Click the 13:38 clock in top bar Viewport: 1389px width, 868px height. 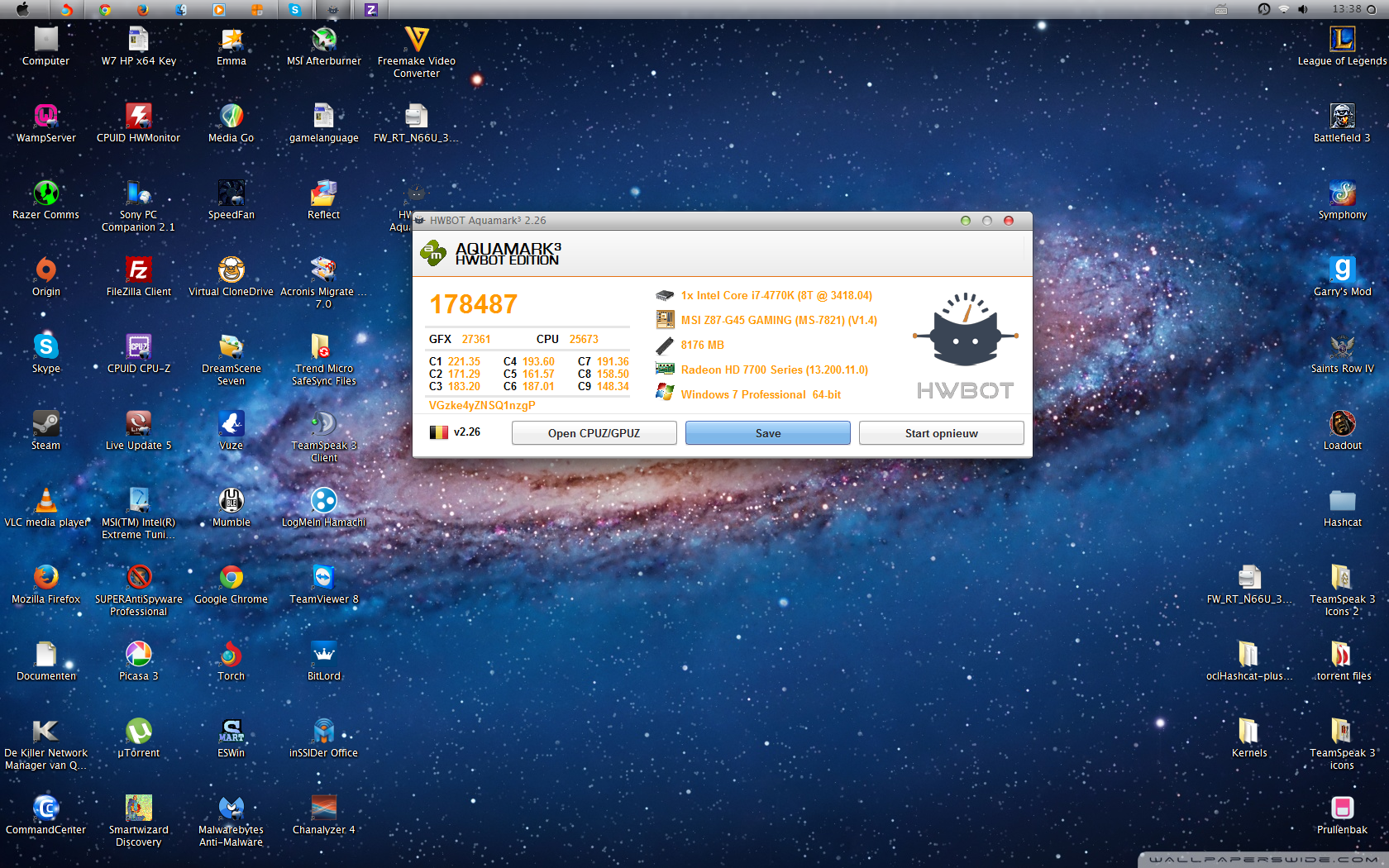pyautogui.click(x=1346, y=9)
